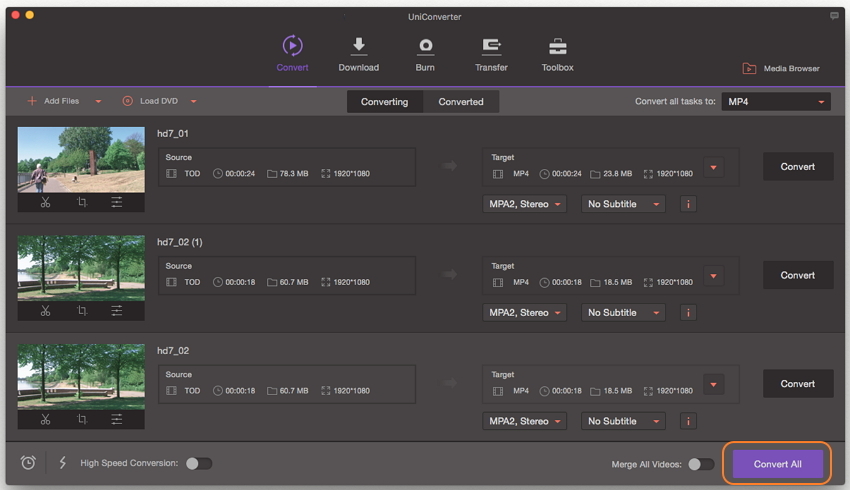Viewport: 850px width, 490px height.
Task: Expand target format arrow for hd7_02 (1)
Action: (713, 276)
